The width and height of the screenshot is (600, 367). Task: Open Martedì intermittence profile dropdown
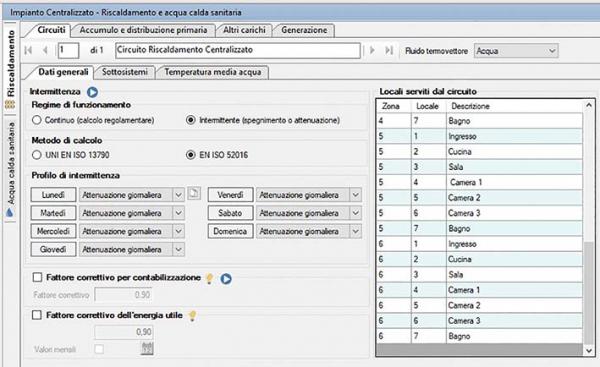132,213
